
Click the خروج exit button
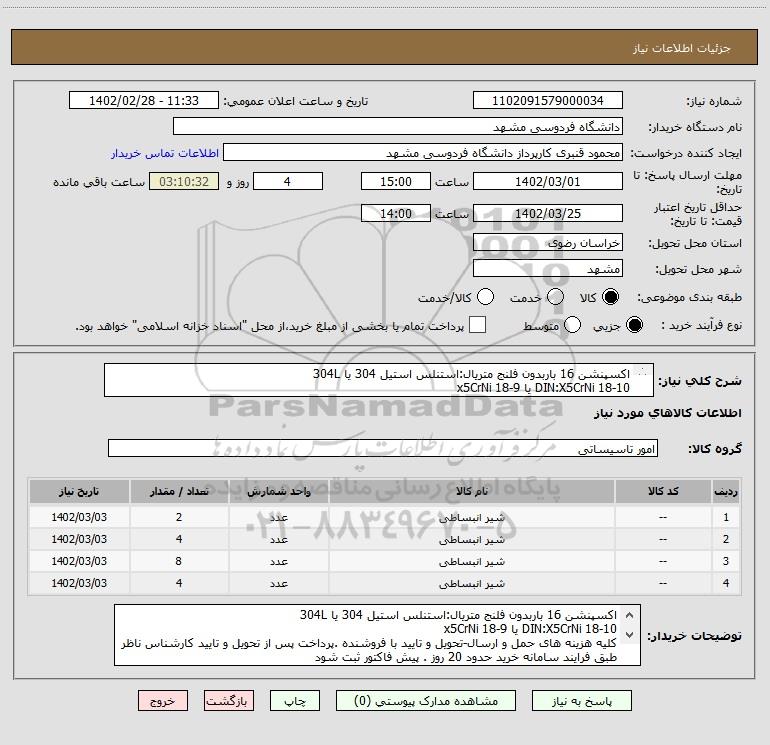[x=163, y=701]
